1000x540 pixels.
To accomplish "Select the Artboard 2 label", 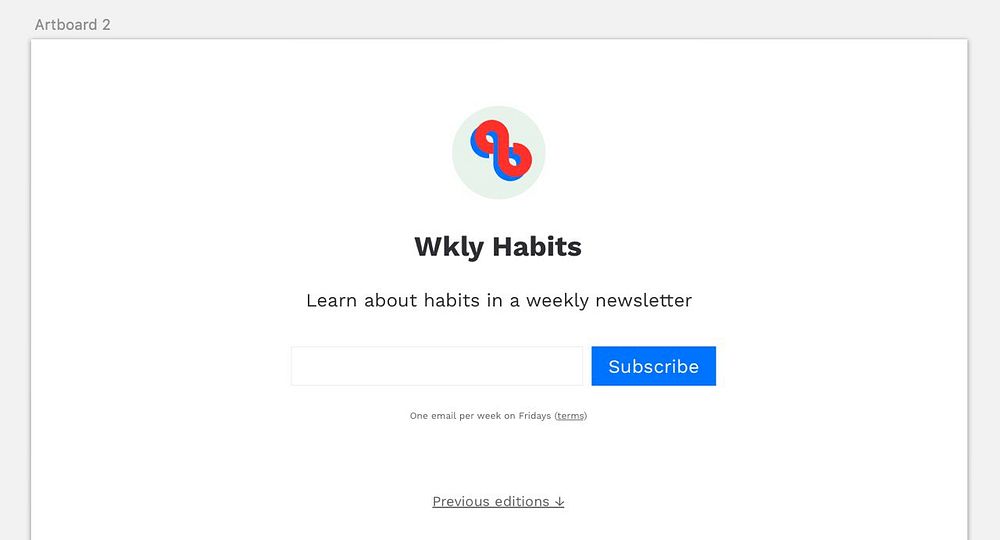I will (73, 25).
